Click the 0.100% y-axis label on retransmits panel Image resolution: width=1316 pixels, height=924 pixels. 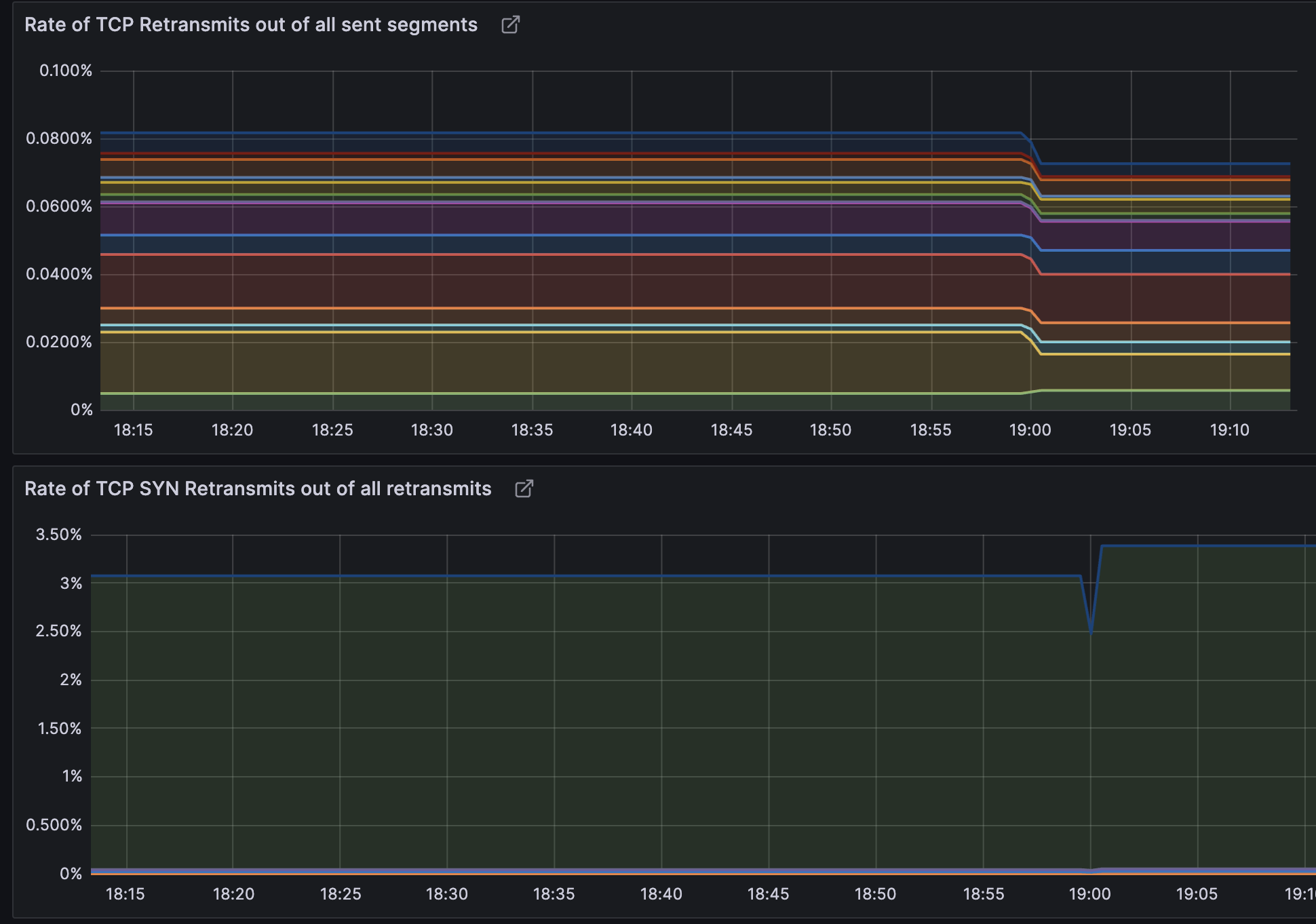66,70
